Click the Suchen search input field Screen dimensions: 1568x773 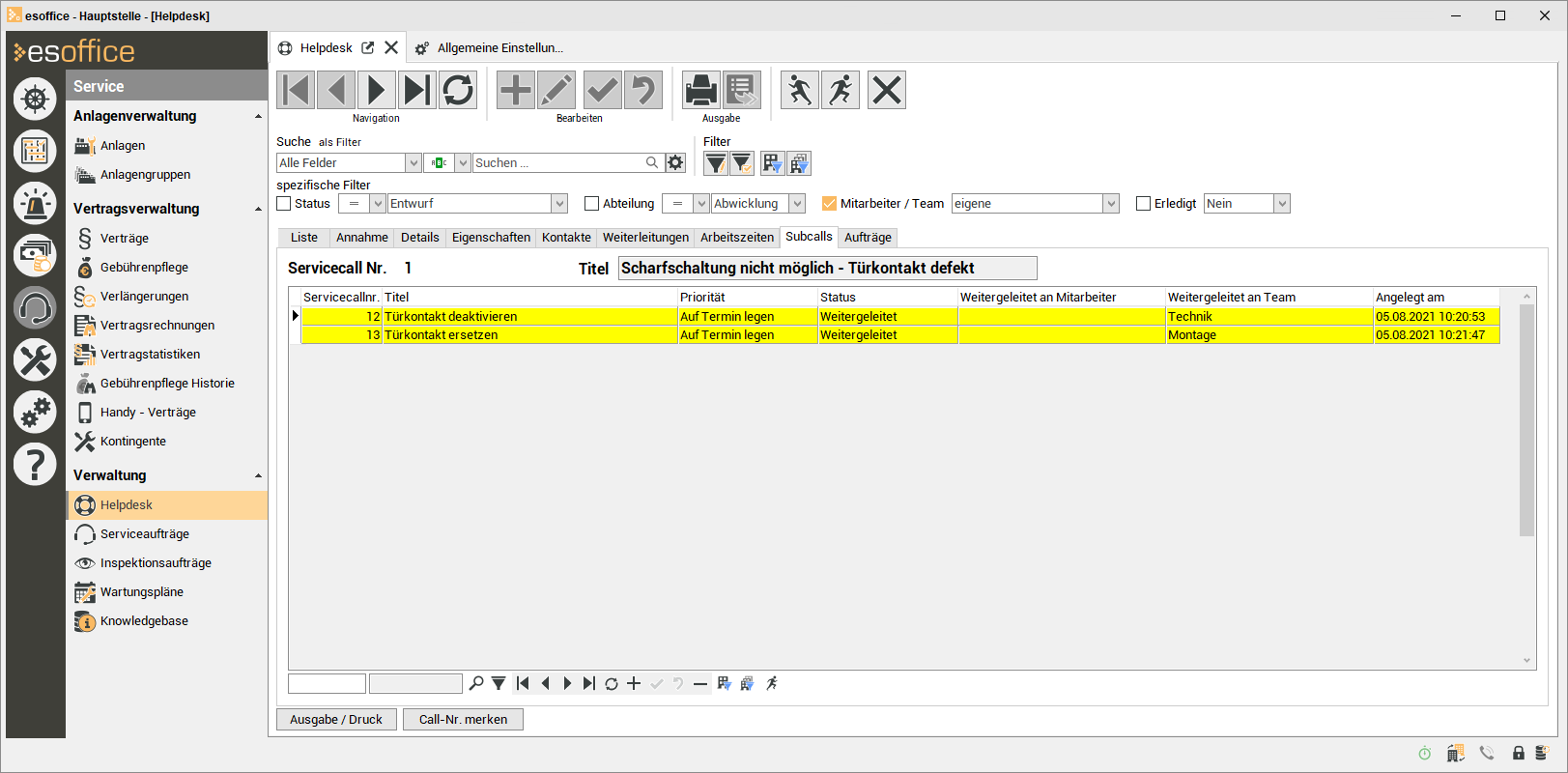coord(558,162)
